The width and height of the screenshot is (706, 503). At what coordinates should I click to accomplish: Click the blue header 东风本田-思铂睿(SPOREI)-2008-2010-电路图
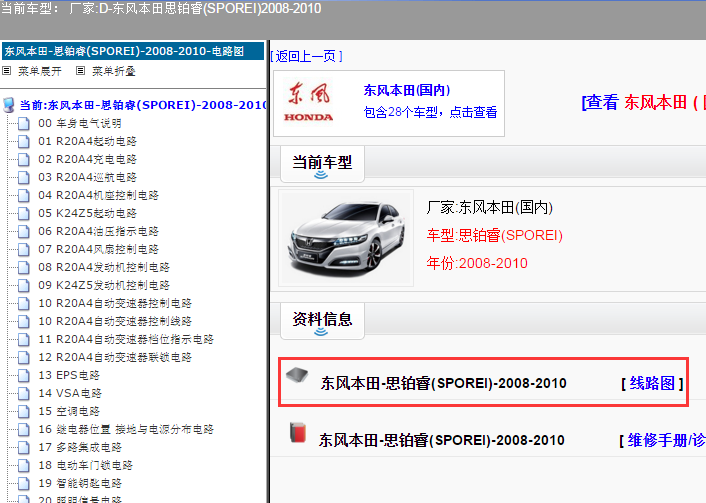133,51
